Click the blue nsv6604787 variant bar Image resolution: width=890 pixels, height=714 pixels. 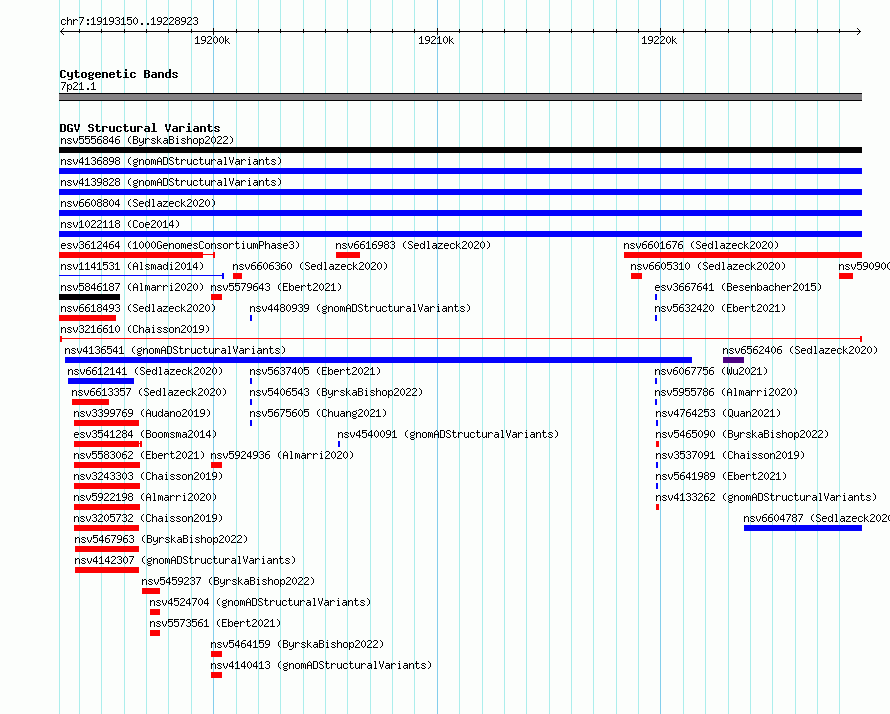(x=803, y=528)
